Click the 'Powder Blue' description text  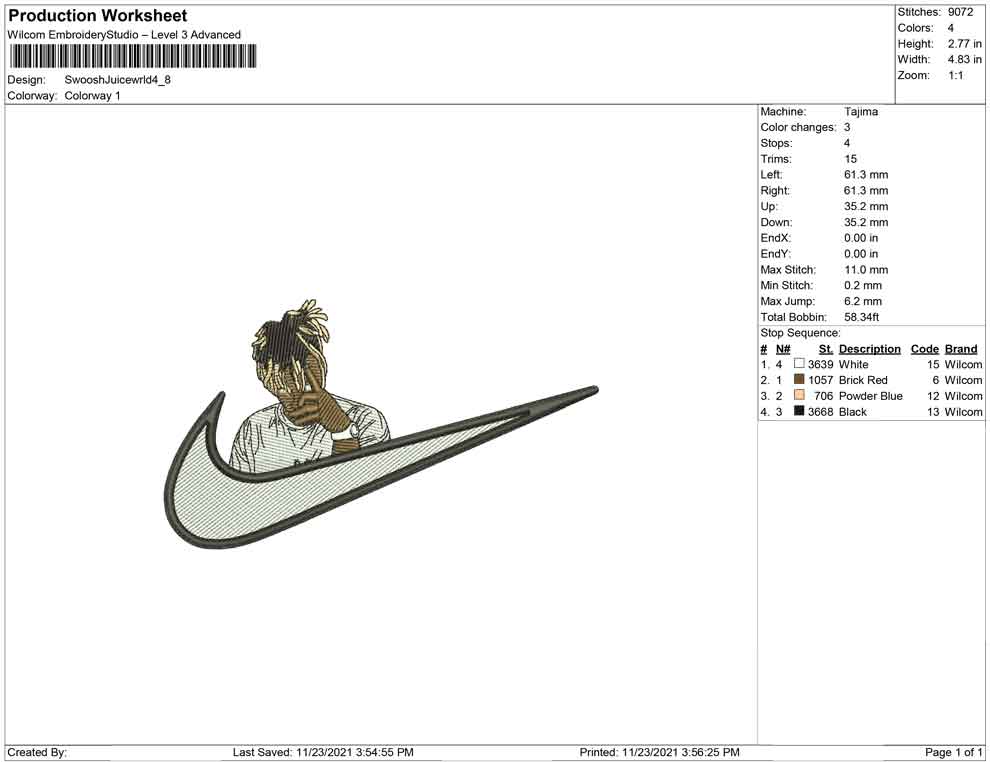870,396
